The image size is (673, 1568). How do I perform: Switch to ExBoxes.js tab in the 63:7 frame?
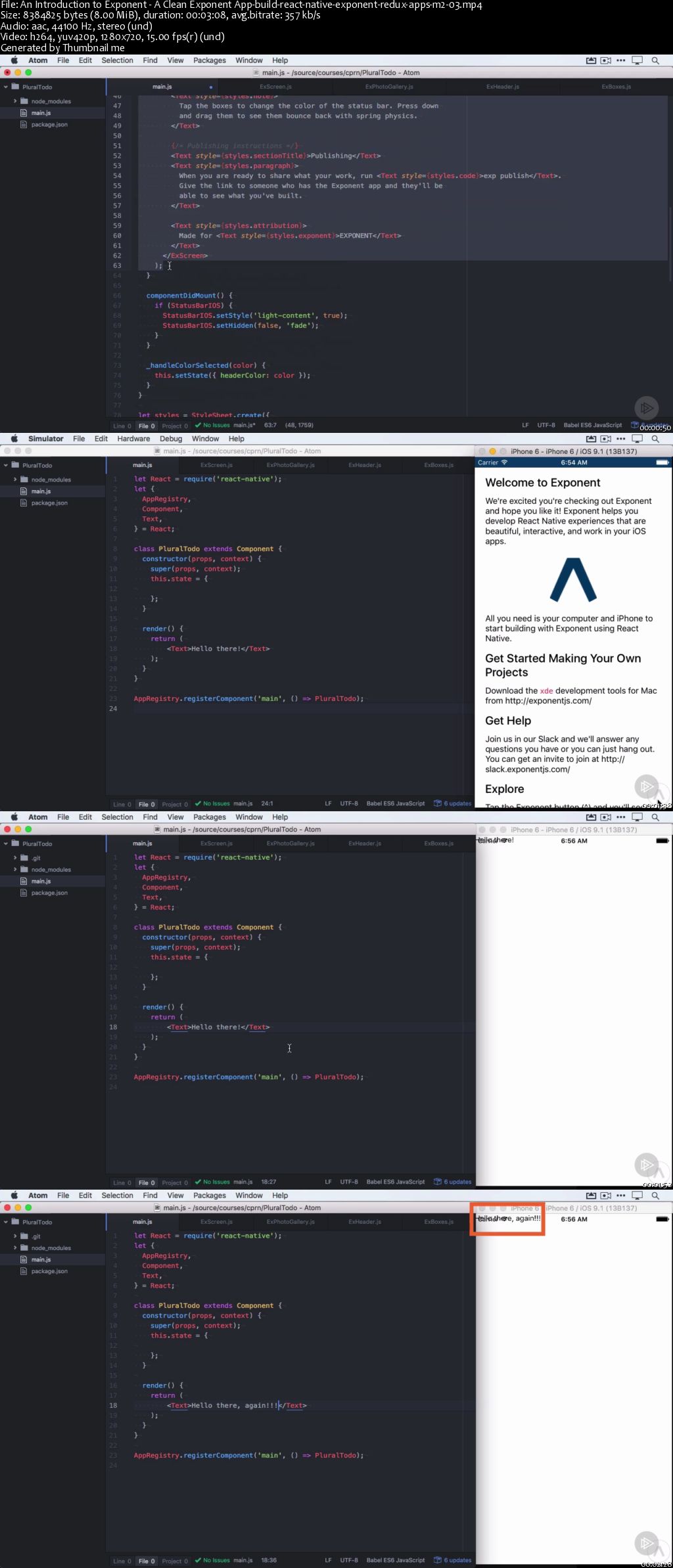point(616,87)
